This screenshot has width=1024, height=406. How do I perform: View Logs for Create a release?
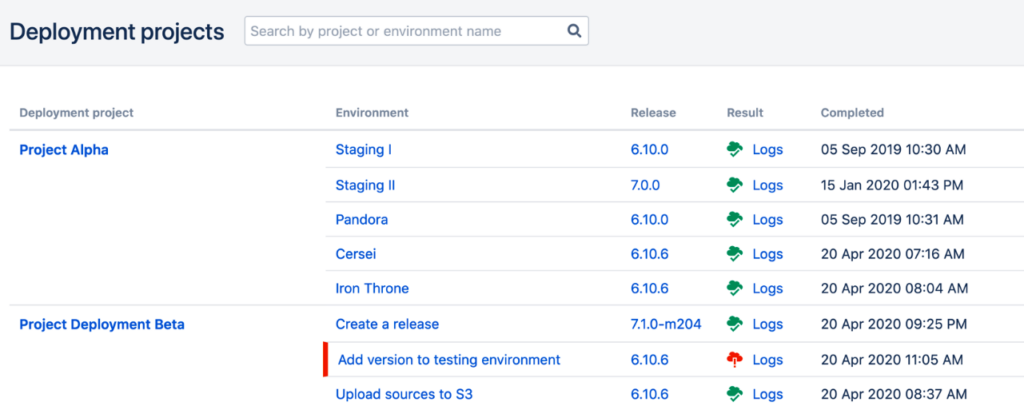(767, 324)
